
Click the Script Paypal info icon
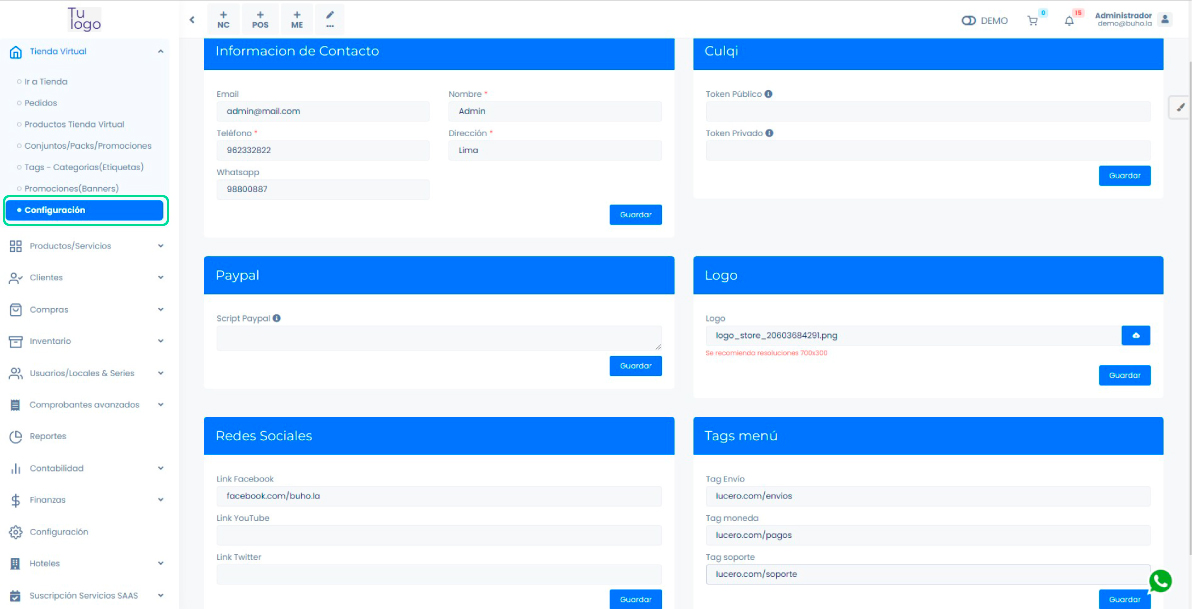(276, 319)
